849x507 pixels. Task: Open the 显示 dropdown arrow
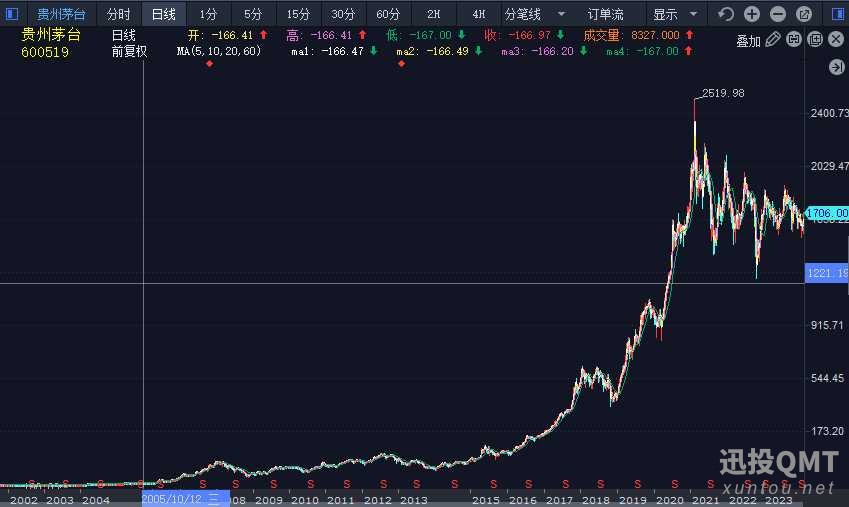pyautogui.click(x=694, y=14)
